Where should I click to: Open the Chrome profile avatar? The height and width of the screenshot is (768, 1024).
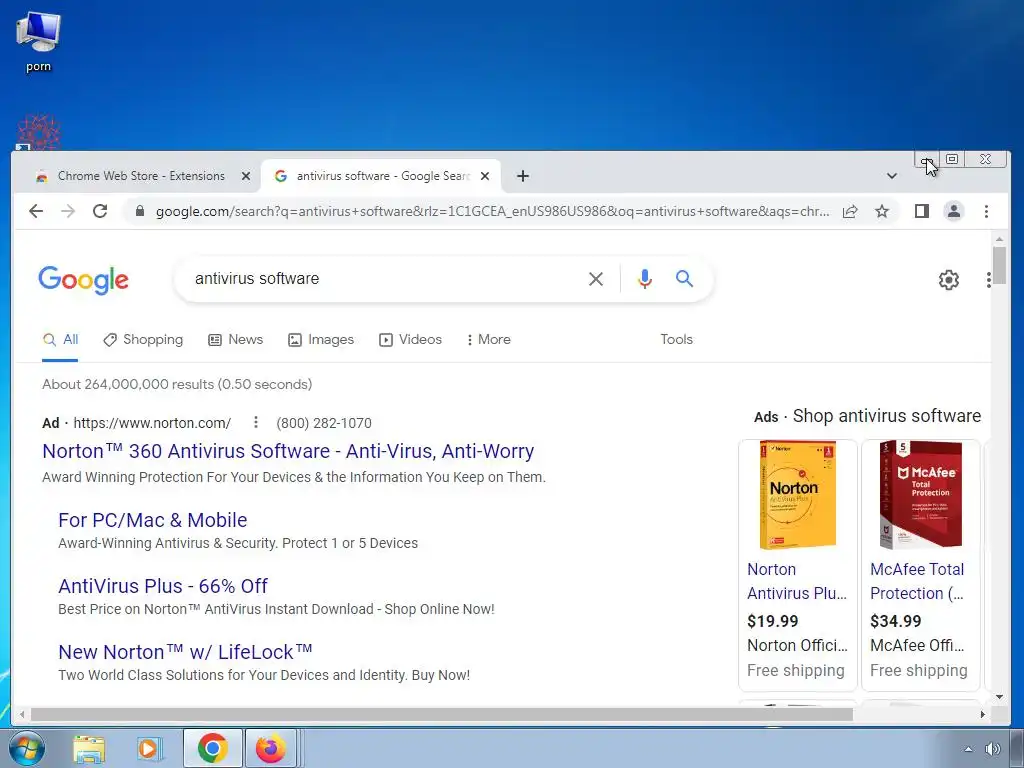(x=953, y=211)
